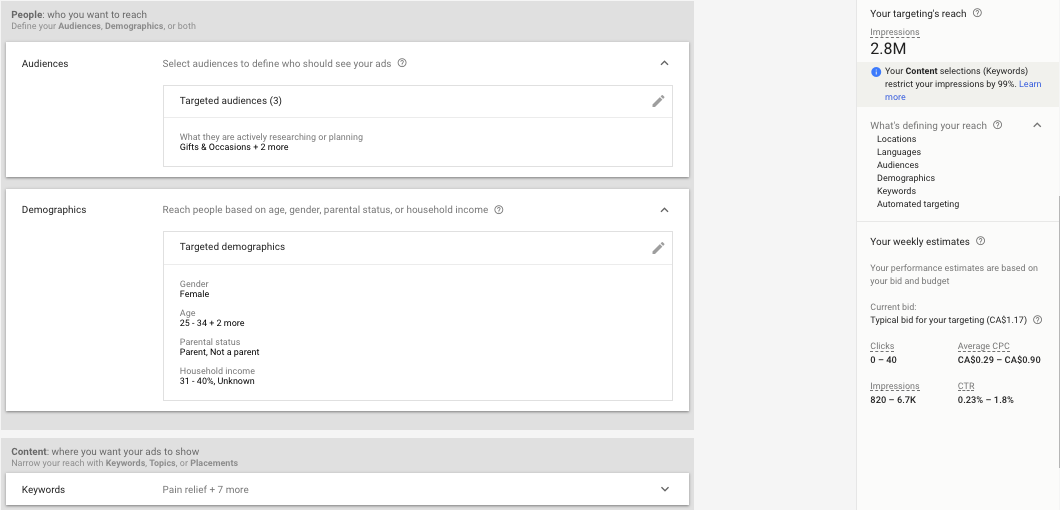Click help icon beside typical bid amount
Viewport: 1060px width, 510px height.
[x=1037, y=320]
